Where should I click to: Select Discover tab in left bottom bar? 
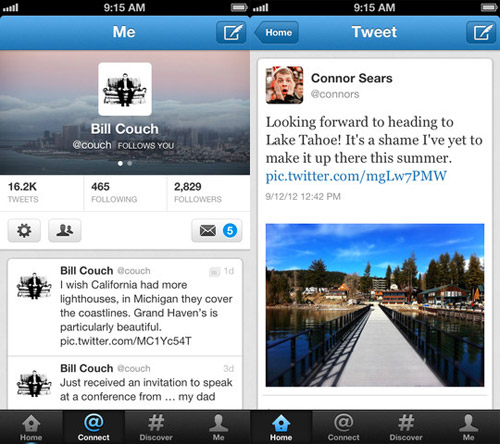point(156,427)
